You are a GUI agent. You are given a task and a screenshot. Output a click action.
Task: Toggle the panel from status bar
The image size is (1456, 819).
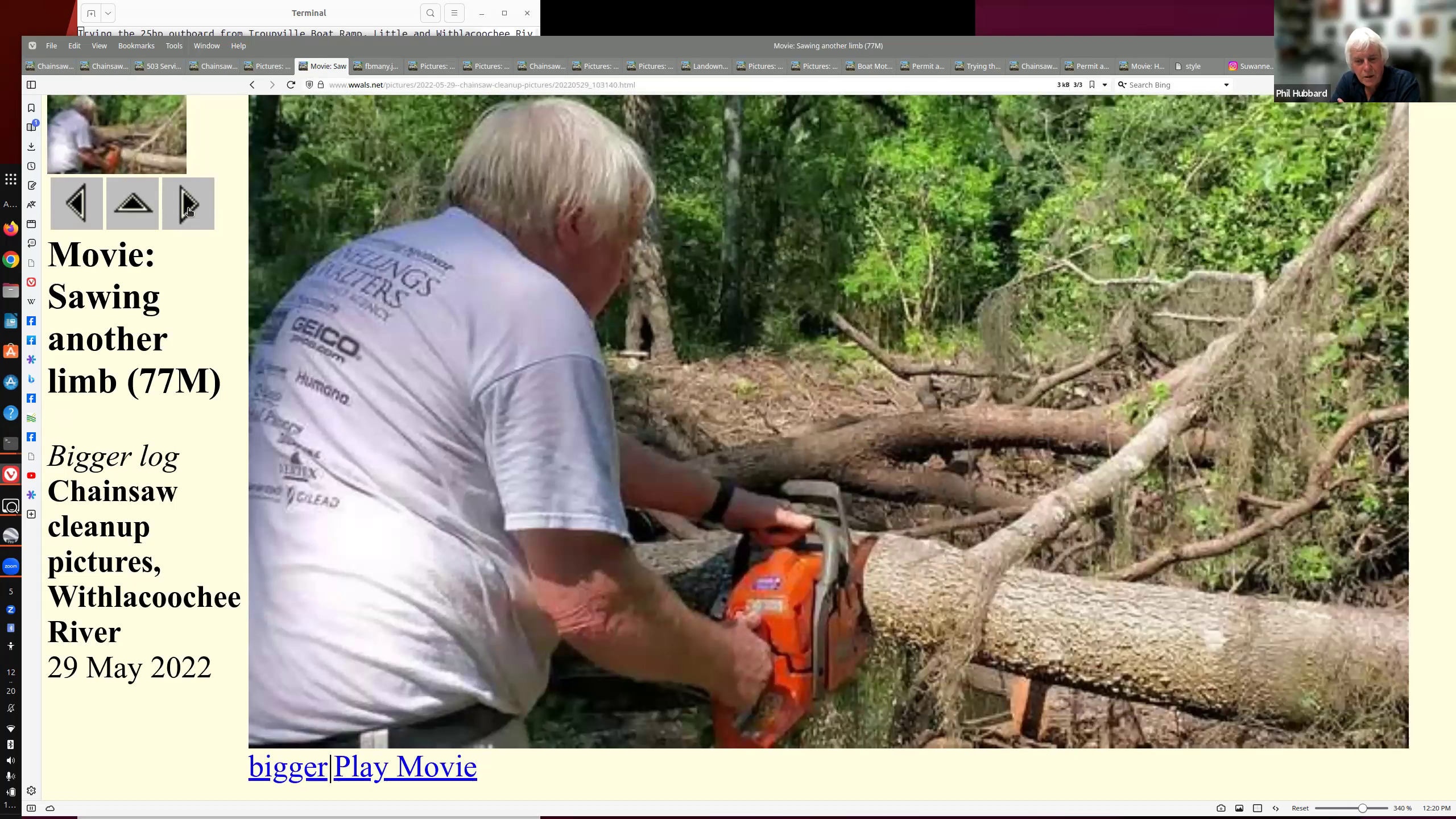[31, 808]
